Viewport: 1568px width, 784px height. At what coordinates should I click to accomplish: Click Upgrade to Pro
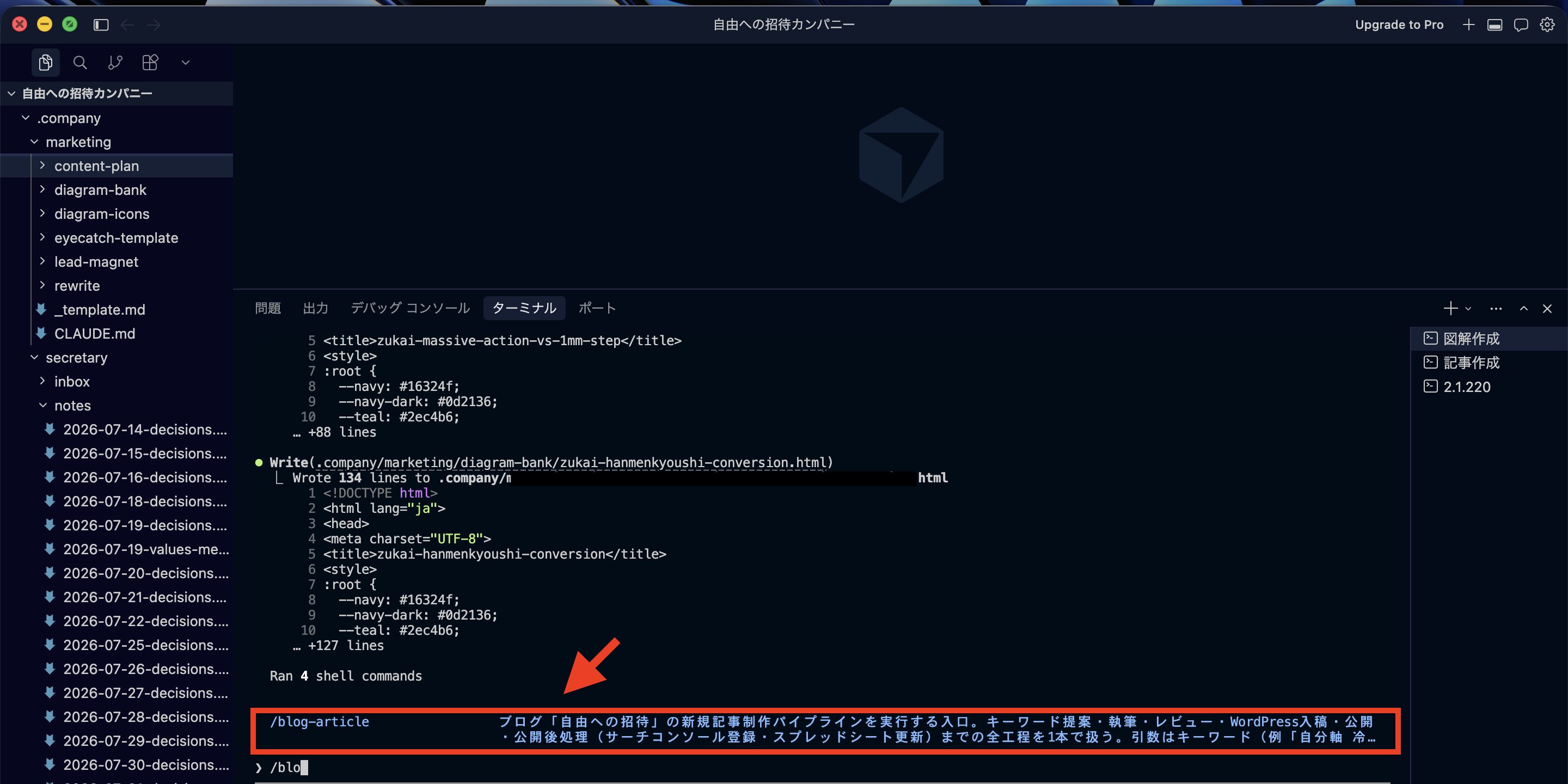pos(1399,24)
